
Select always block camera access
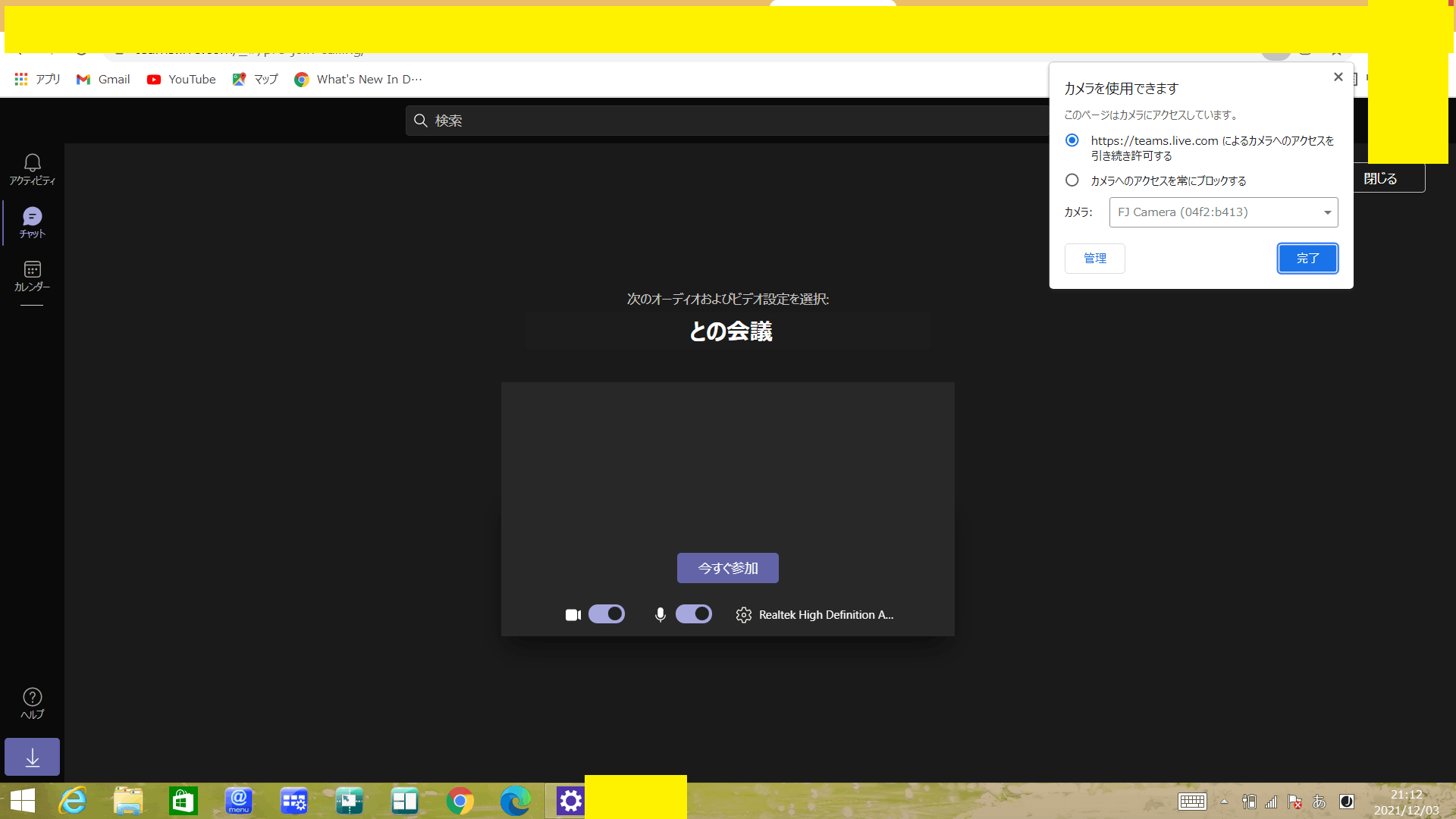pos(1072,180)
